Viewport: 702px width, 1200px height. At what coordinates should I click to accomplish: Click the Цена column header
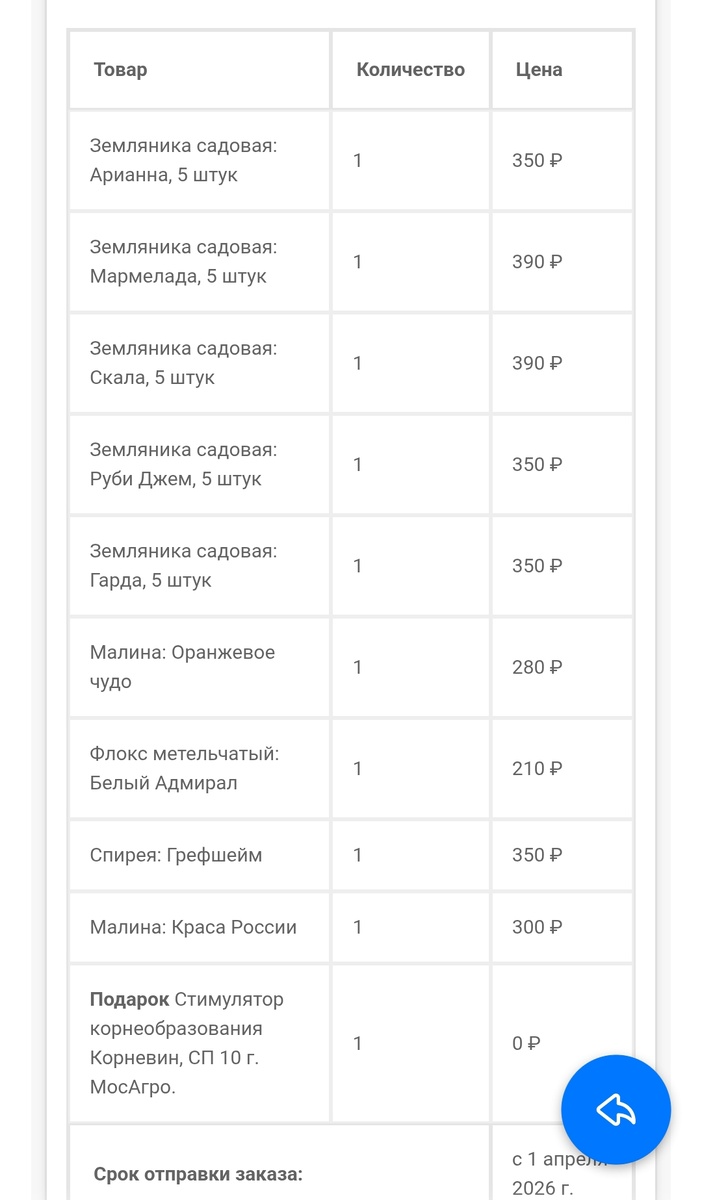[x=539, y=70]
